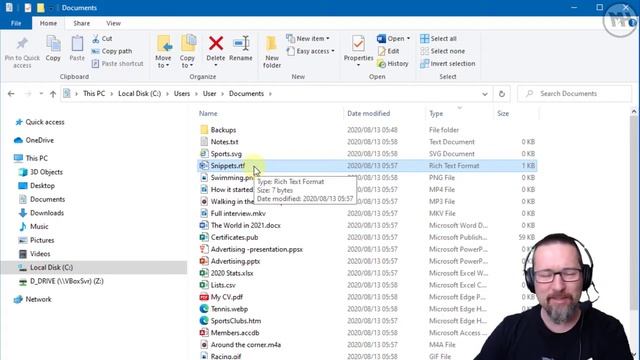
Task: Switch to the Share ribbon tab
Action: (x=82, y=23)
